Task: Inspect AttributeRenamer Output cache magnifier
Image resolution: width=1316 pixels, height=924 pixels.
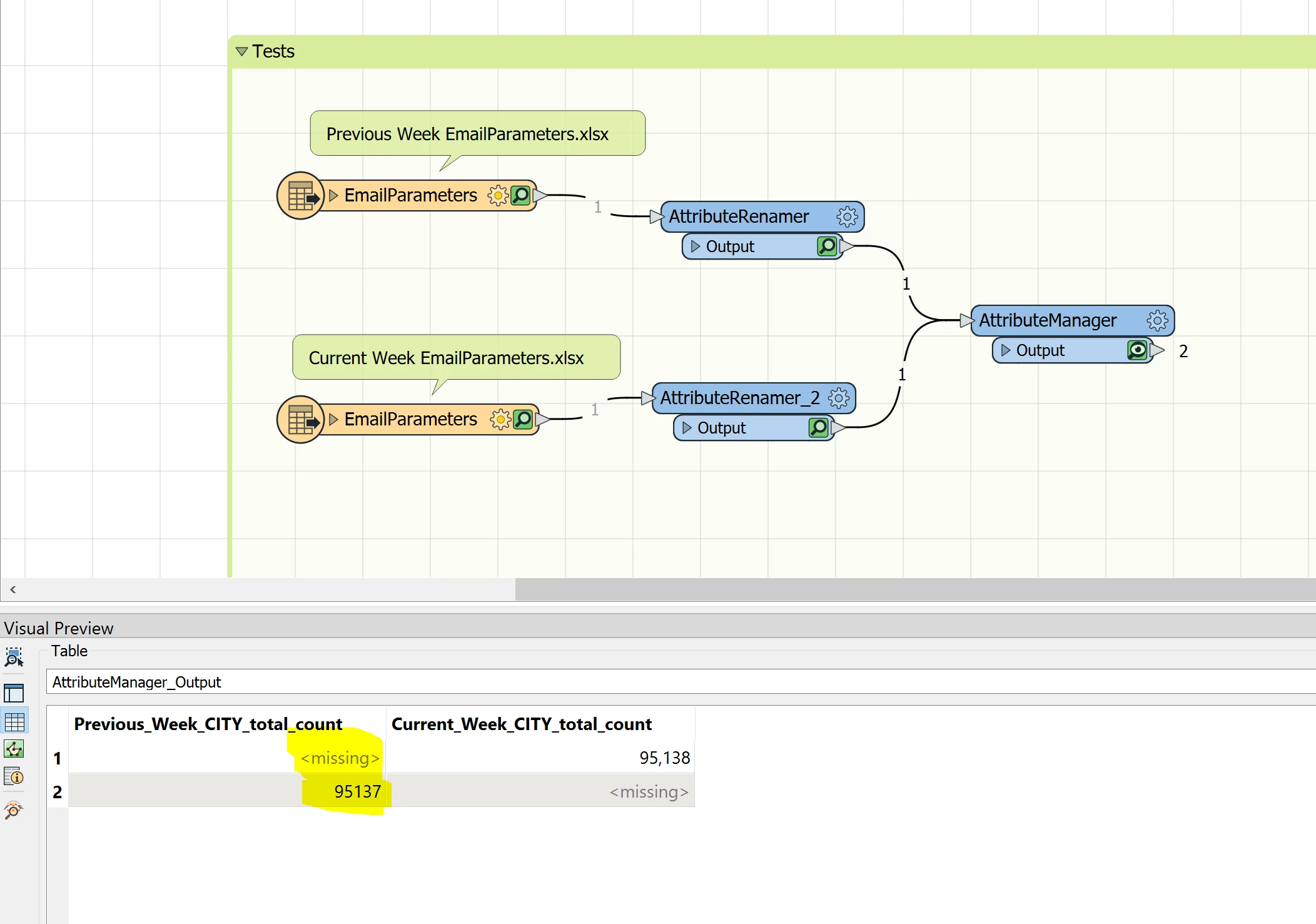Action: (827, 246)
